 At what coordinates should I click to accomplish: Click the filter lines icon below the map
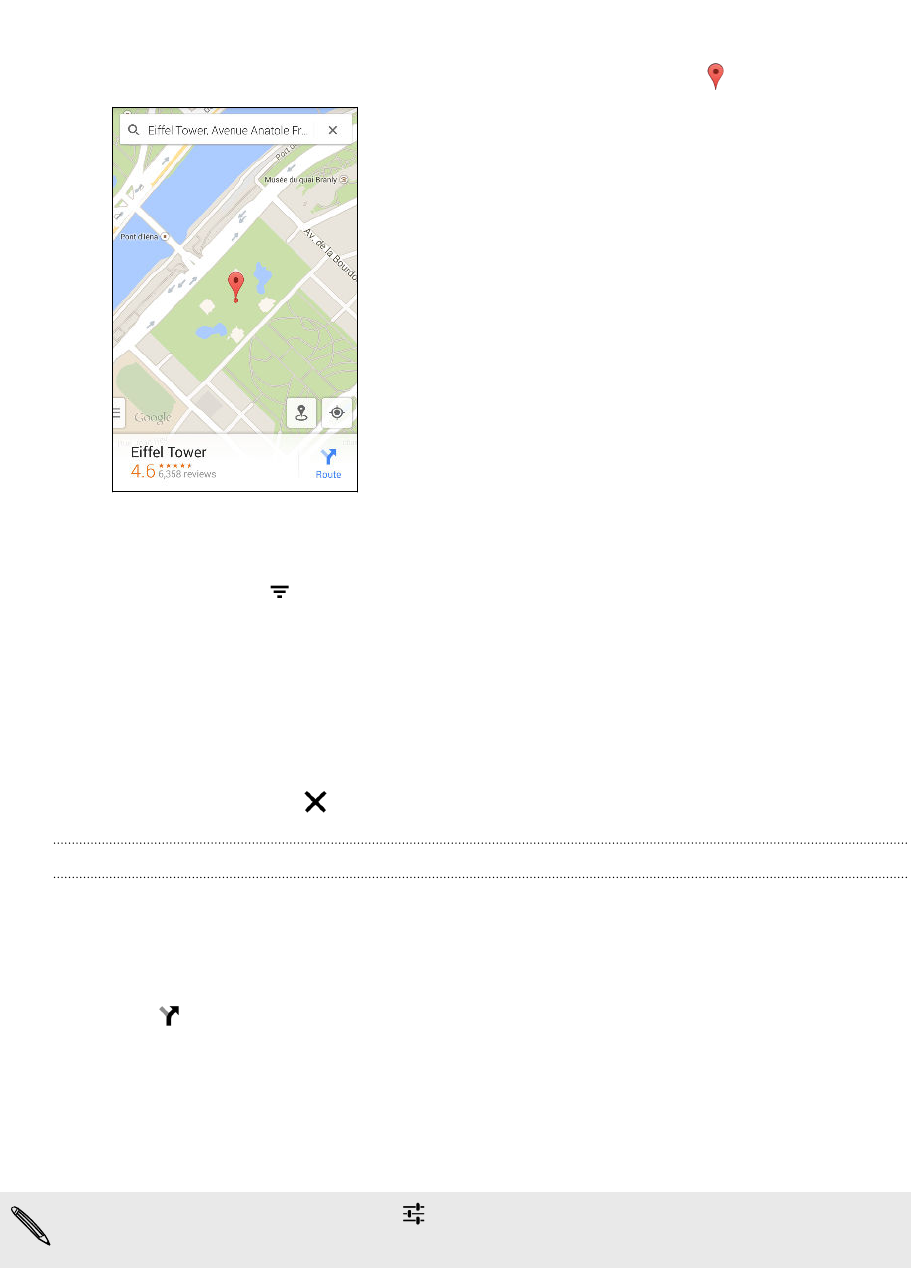279,592
